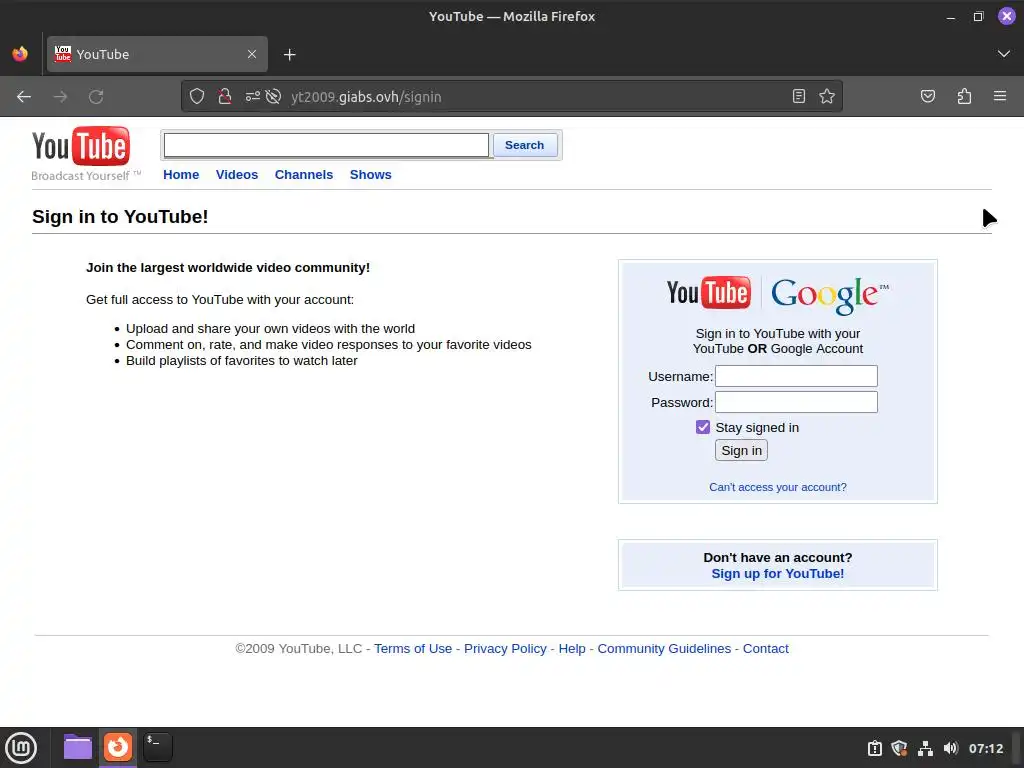Click the YouTube logo in page header

81,146
